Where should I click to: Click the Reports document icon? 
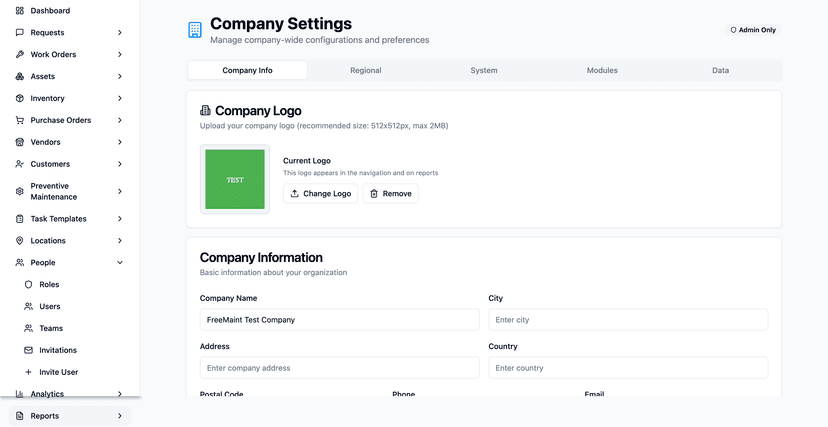point(20,416)
